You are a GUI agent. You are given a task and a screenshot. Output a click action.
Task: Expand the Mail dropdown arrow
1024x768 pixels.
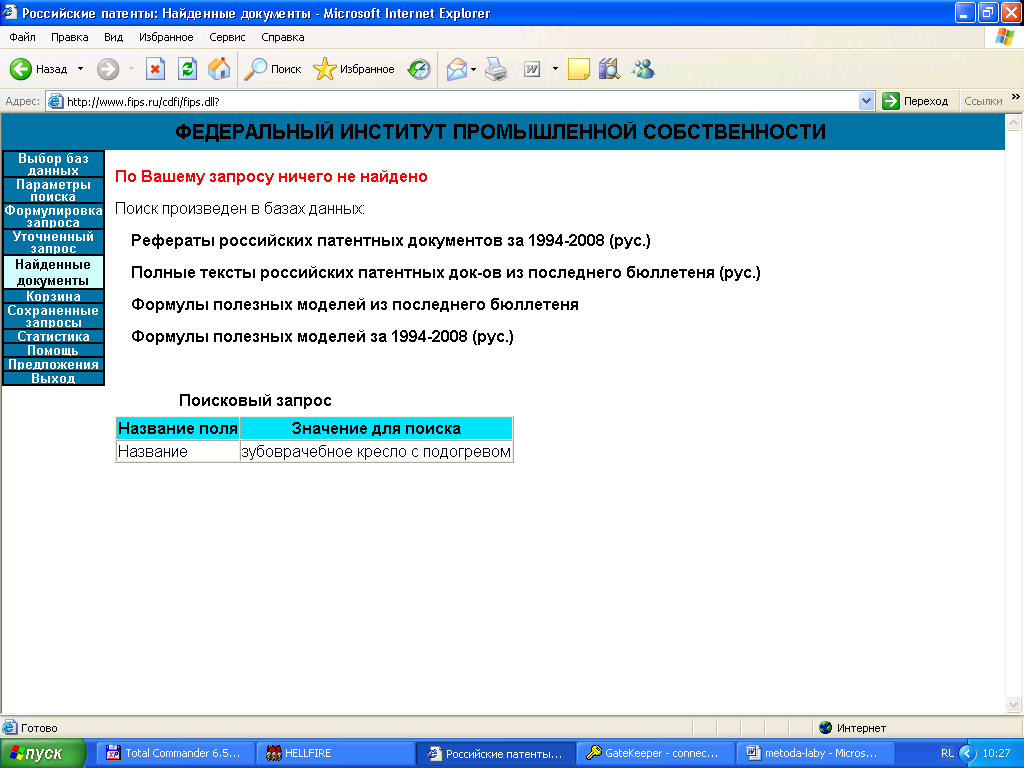[473, 69]
